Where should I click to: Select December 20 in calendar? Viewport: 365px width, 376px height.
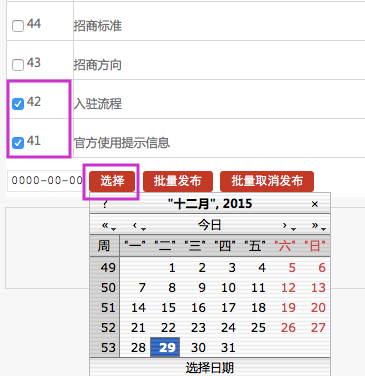click(318, 307)
